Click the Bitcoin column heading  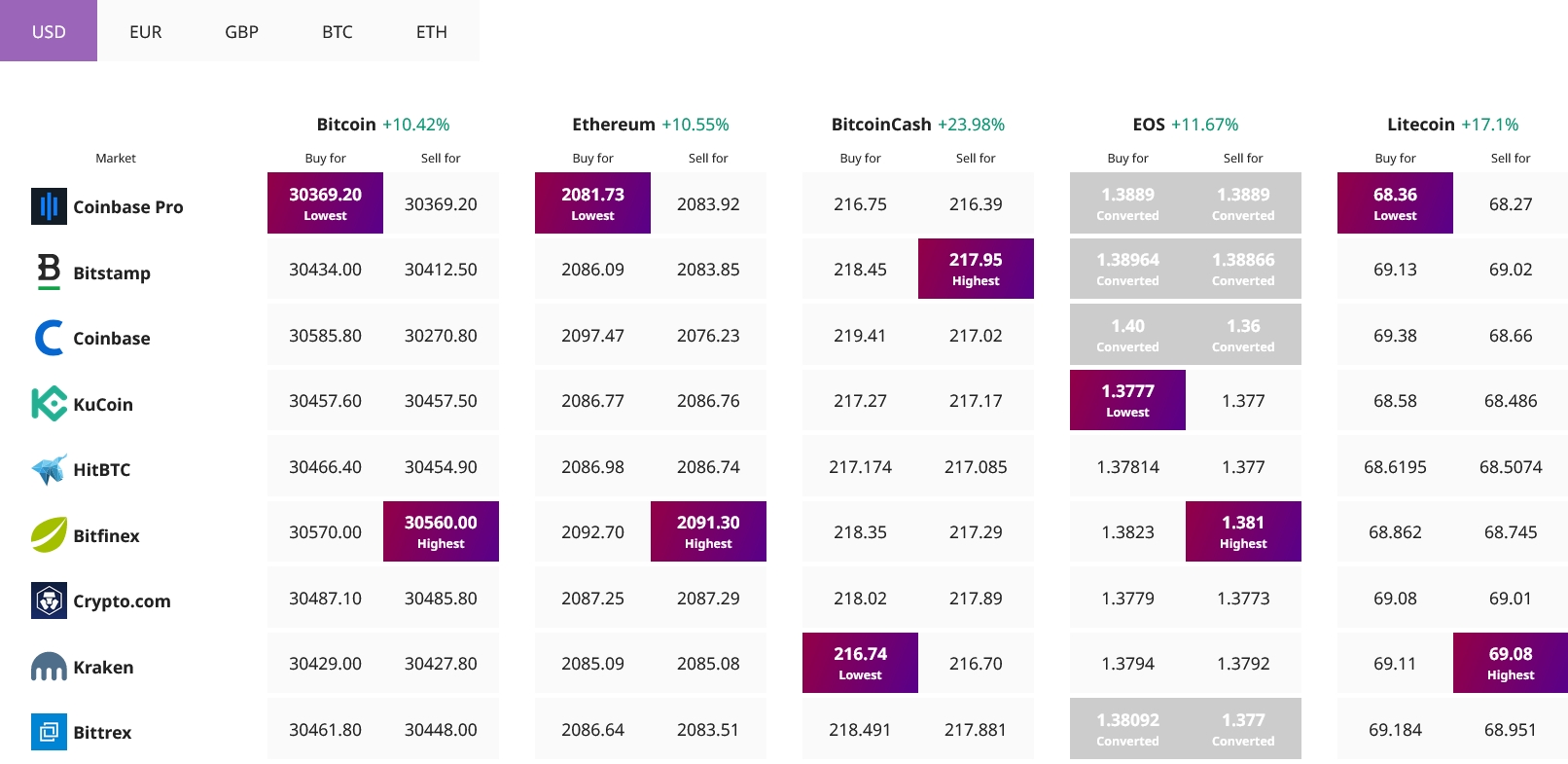tap(346, 125)
